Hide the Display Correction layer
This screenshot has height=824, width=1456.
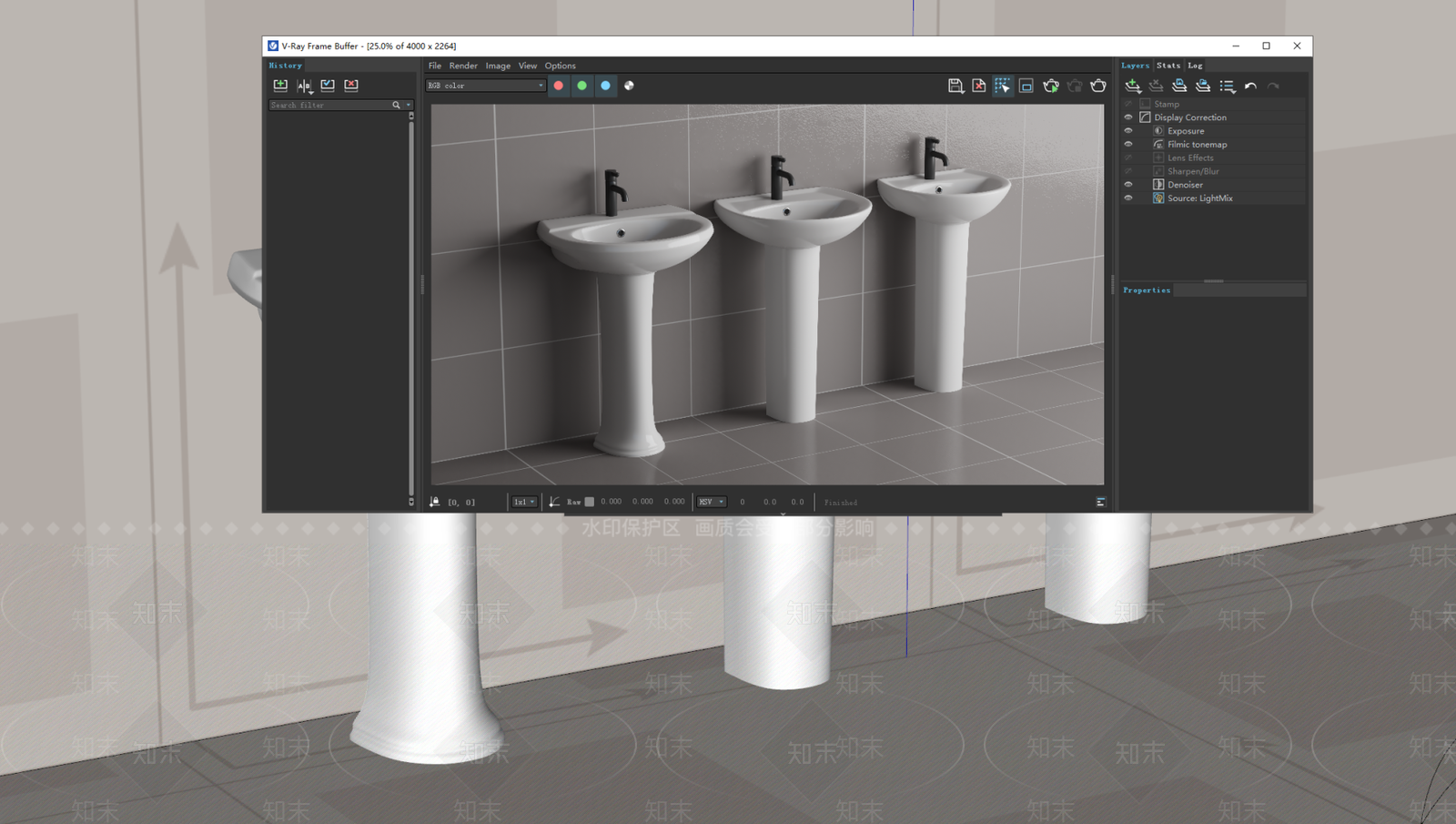tap(1128, 117)
